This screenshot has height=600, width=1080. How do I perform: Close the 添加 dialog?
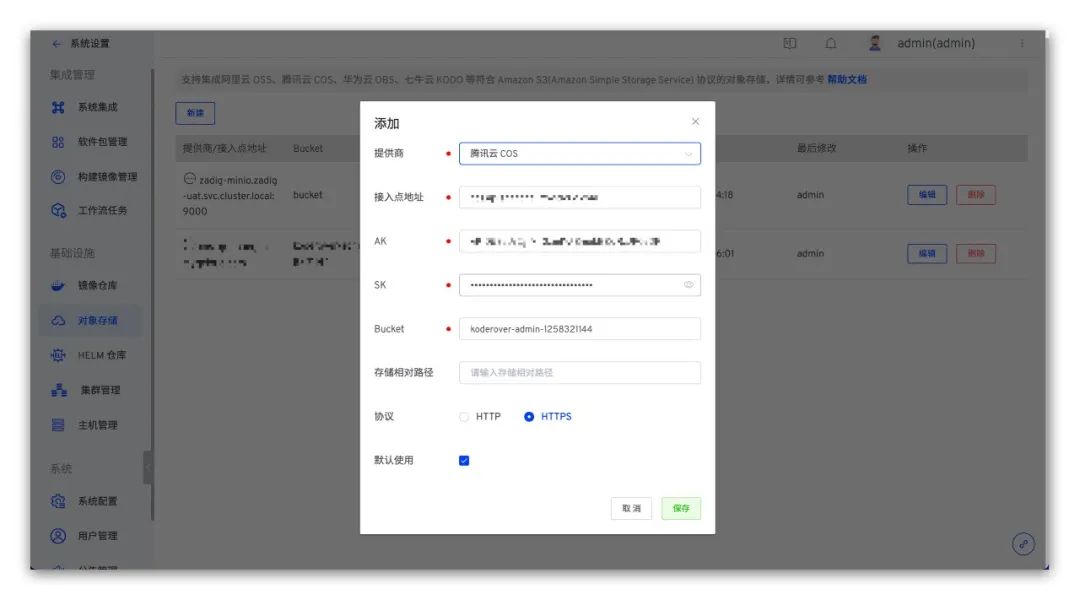click(695, 122)
